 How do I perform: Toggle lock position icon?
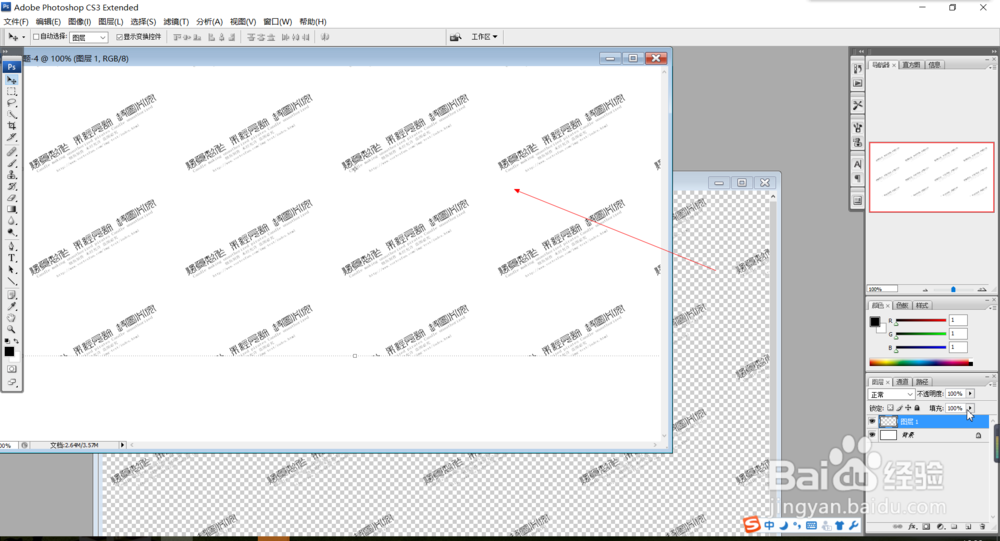pyautogui.click(x=908, y=408)
